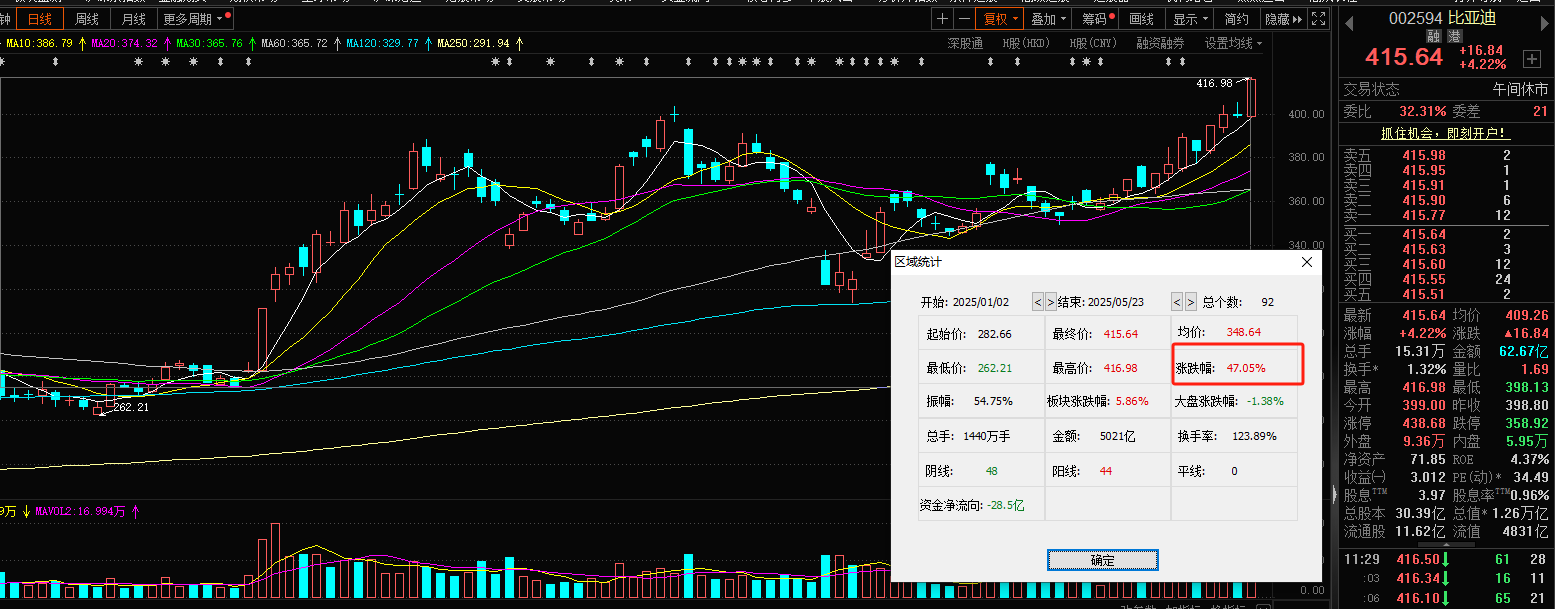
Task: Enter fullscreen chart with the expand icon
Action: click(x=1319, y=19)
